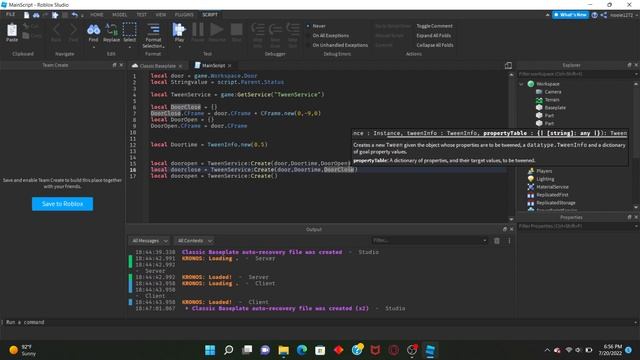
Task: Click the What's New button
Action: click(571, 15)
